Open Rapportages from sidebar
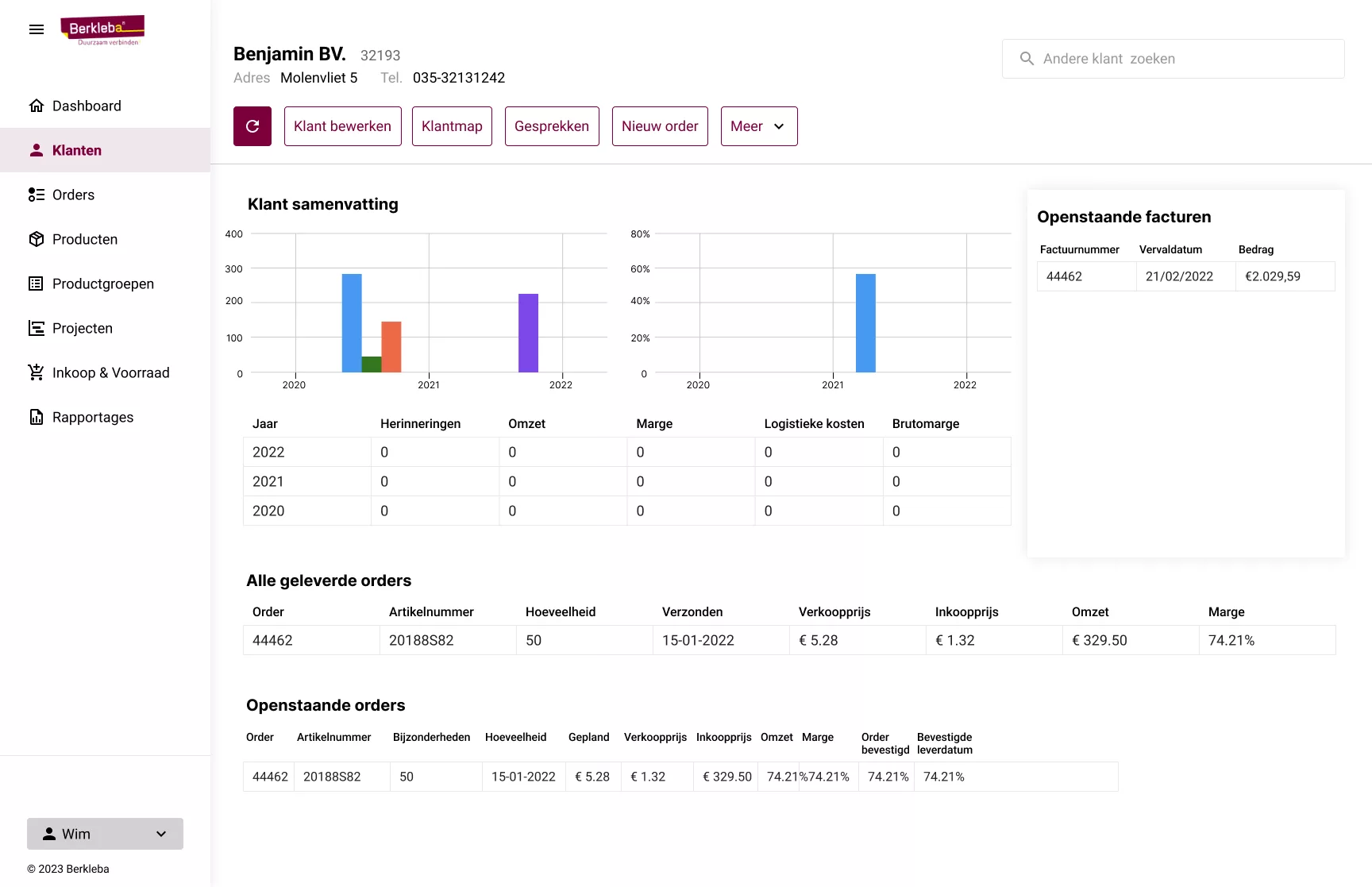Viewport: 1372px width, 887px height. pyautogui.click(x=105, y=417)
